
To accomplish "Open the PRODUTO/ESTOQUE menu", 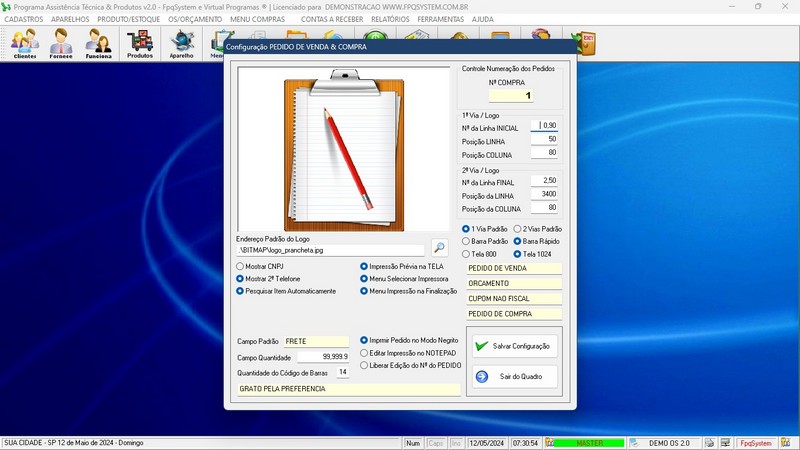I will point(129,19).
